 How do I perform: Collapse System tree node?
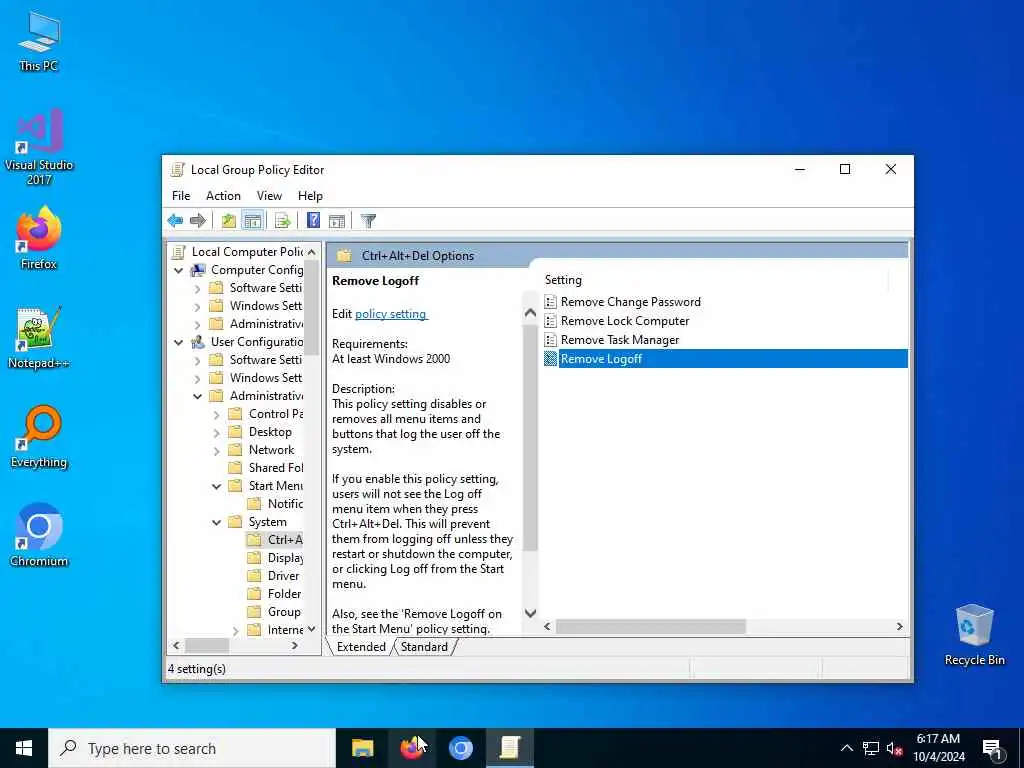[216, 522]
